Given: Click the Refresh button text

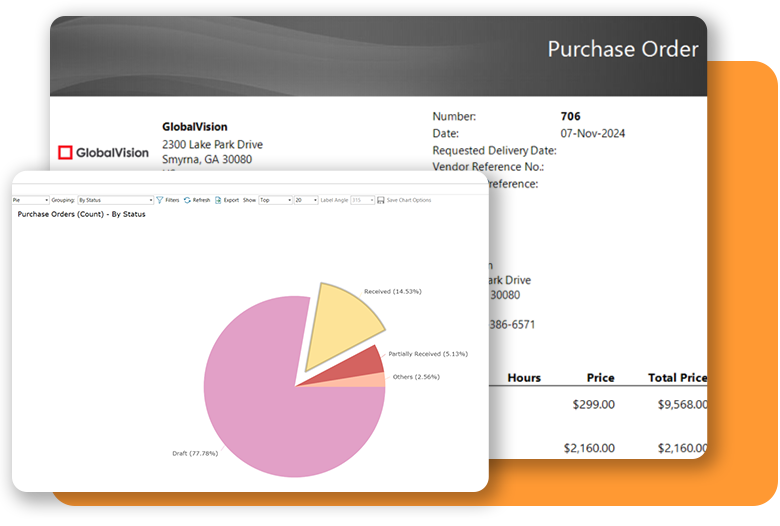Looking at the screenshot, I should click(201, 200).
